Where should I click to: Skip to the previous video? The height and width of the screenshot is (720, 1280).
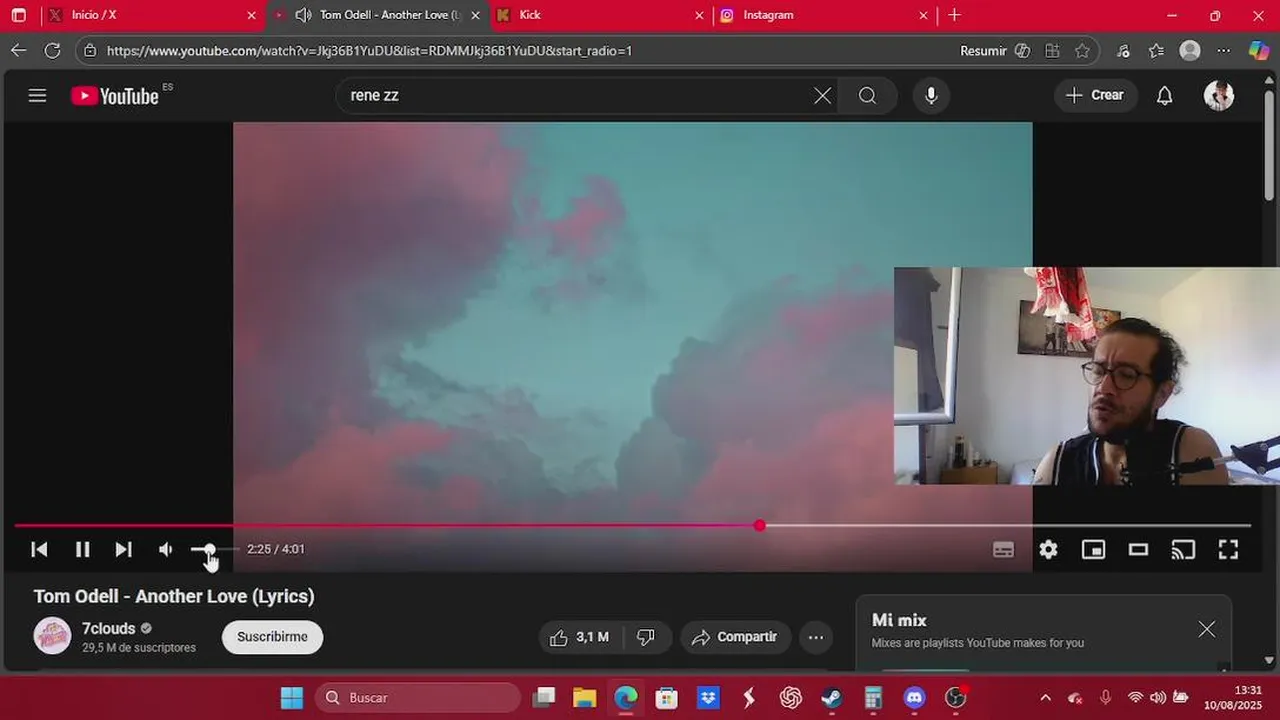pyautogui.click(x=39, y=549)
